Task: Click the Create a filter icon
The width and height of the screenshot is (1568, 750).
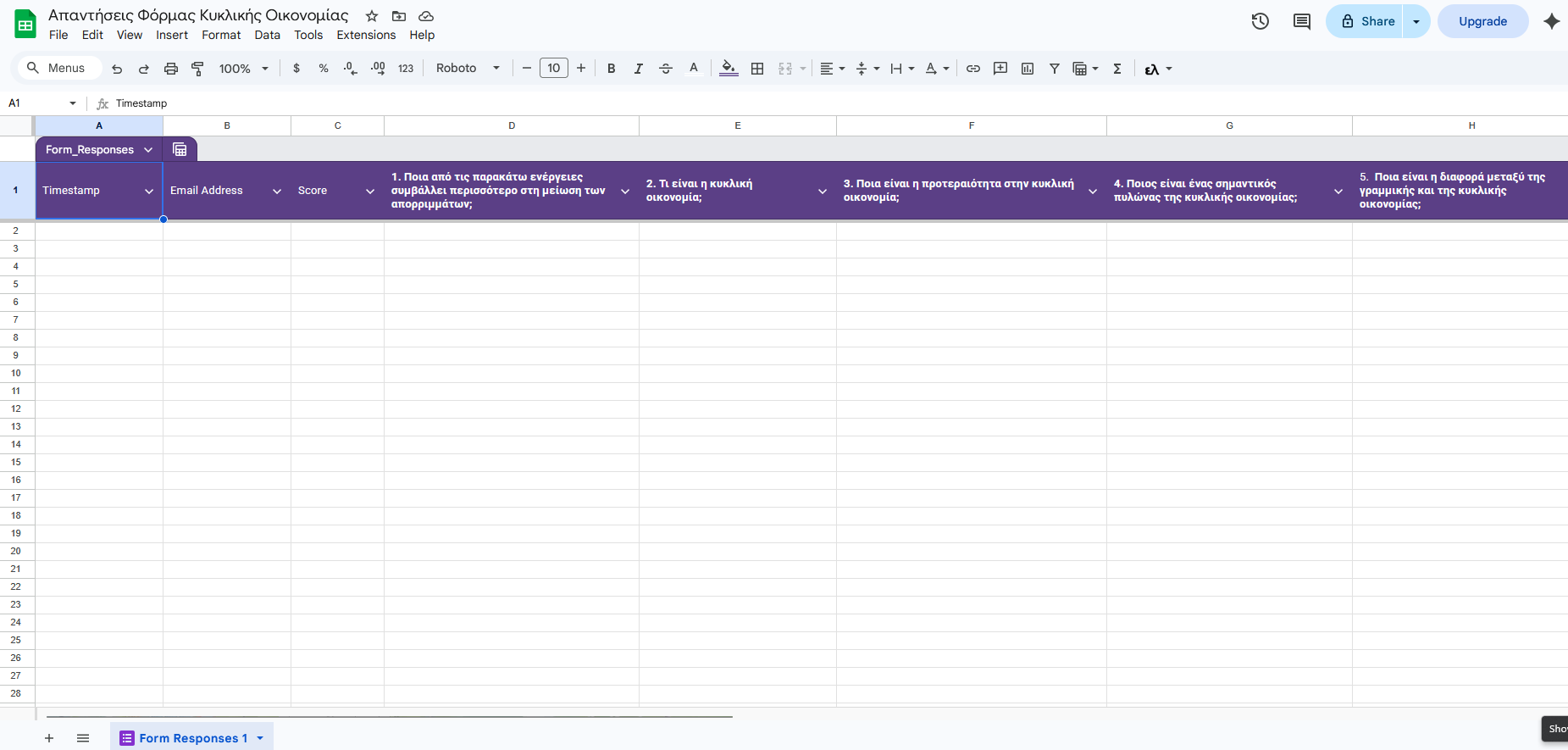Action: (1055, 69)
